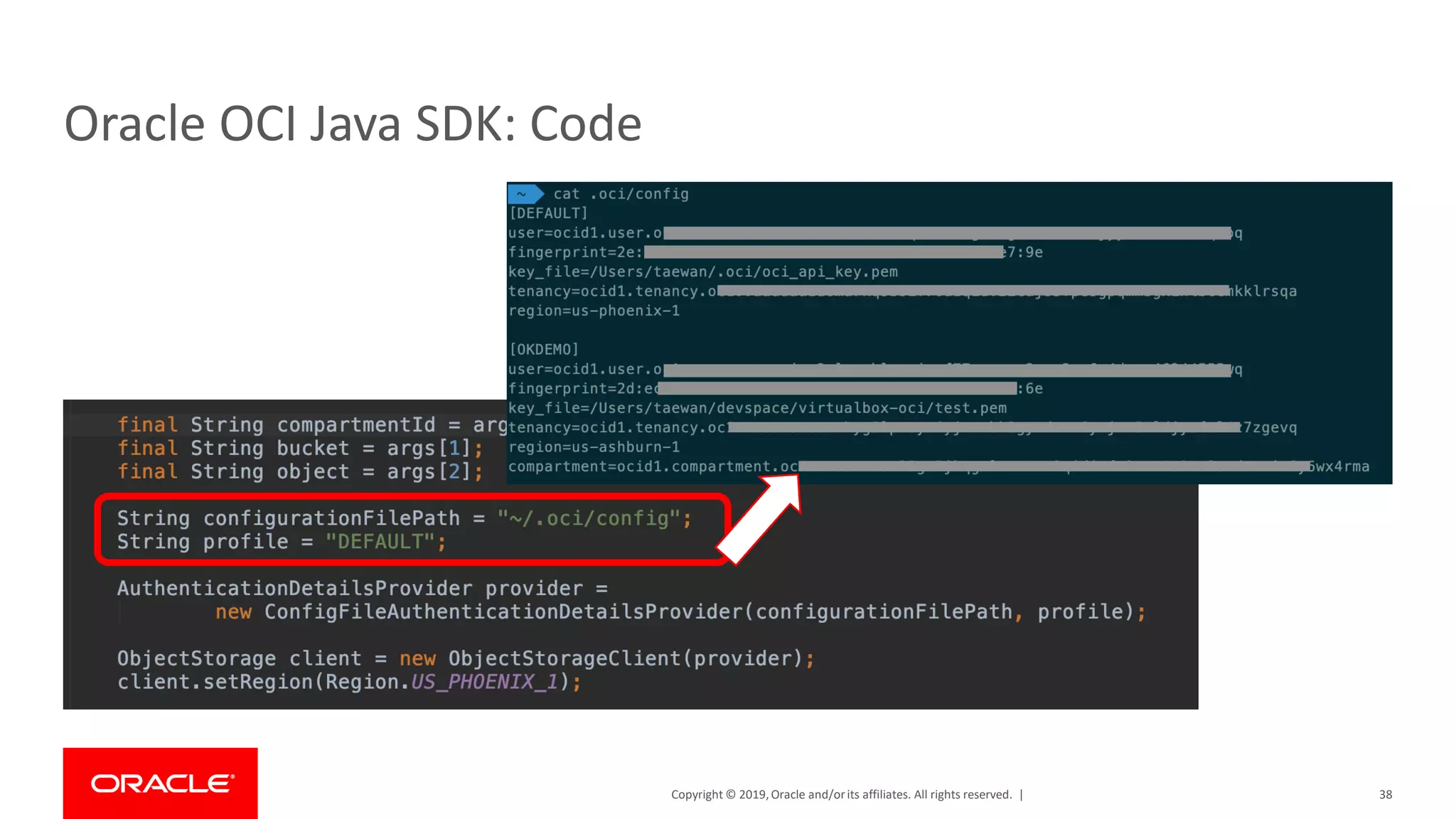
Task: Click the slide page number 38
Action: point(1386,795)
